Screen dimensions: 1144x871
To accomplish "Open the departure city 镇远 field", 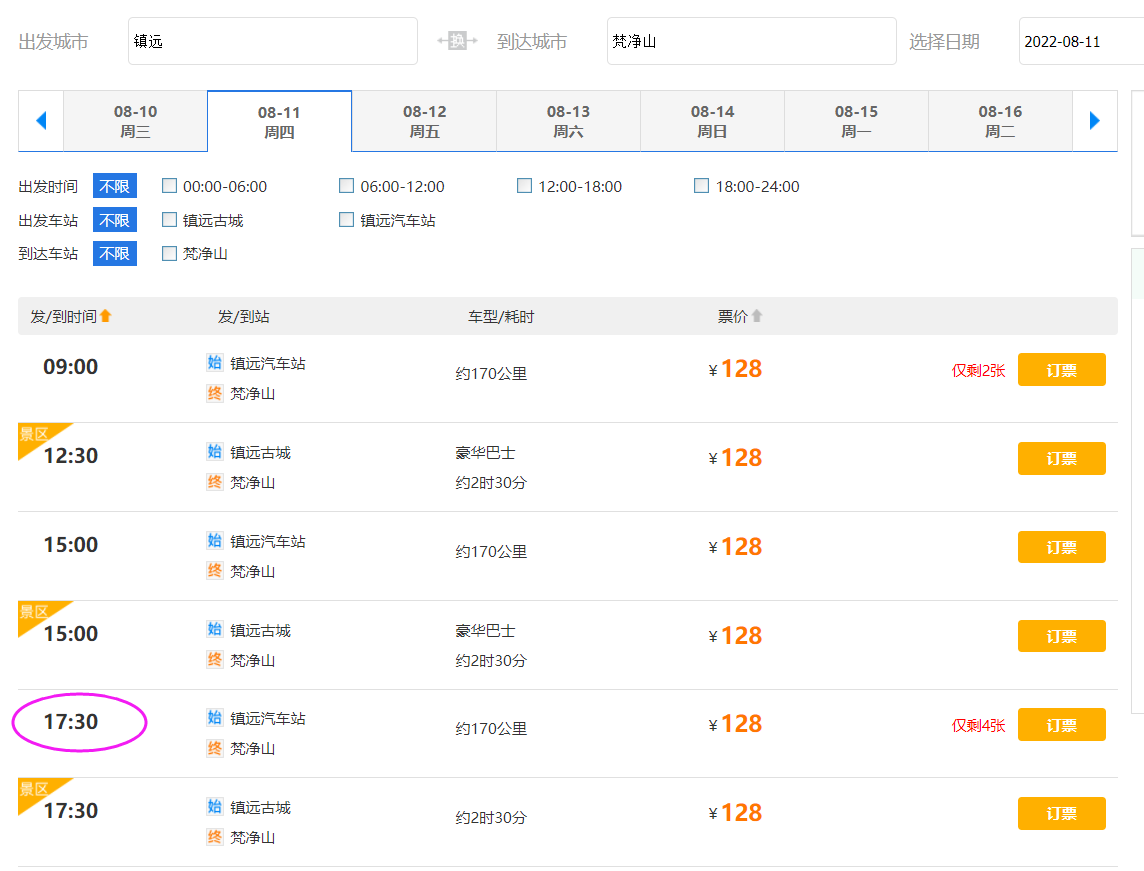I will 272,41.
